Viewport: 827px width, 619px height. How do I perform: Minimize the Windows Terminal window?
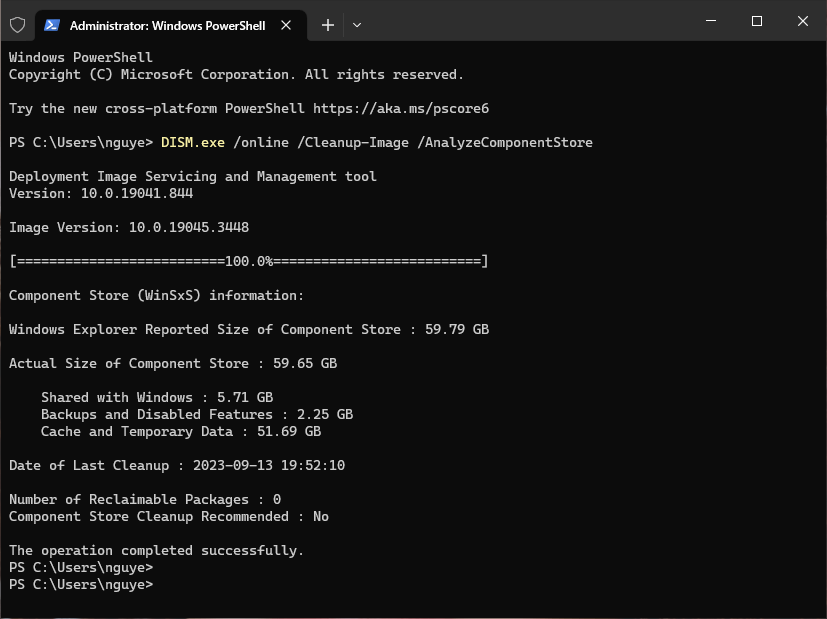(x=711, y=21)
